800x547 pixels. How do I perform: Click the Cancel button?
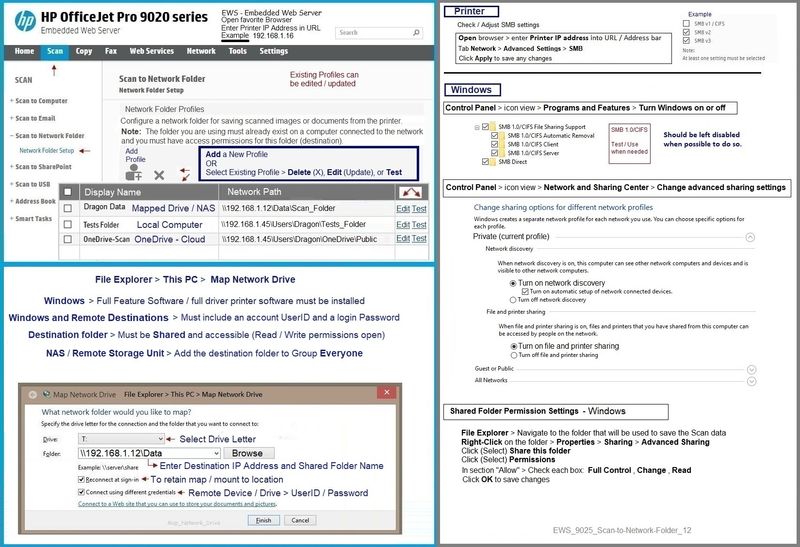pyautogui.click(x=300, y=520)
